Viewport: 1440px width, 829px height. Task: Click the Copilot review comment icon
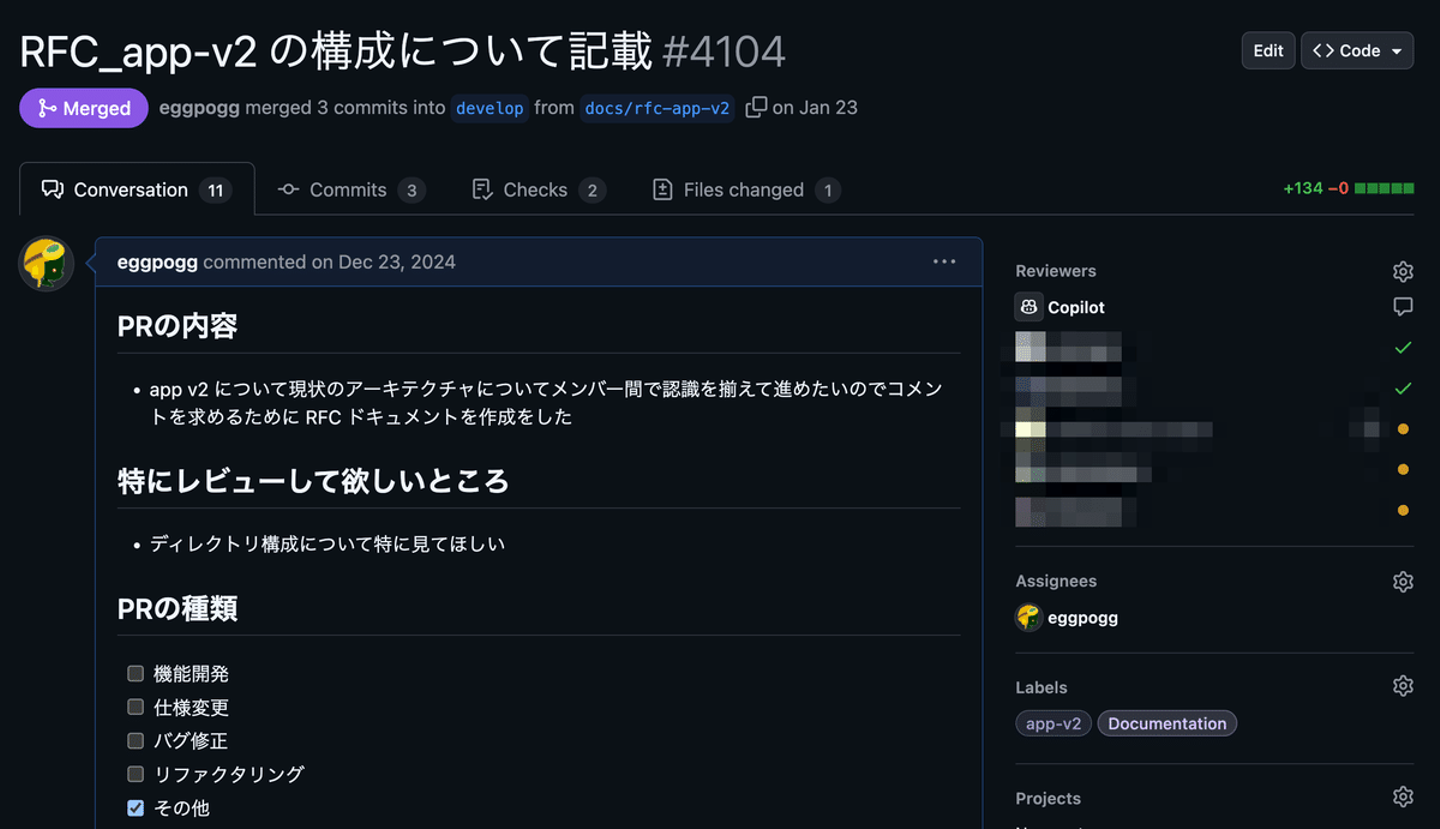(x=1403, y=307)
